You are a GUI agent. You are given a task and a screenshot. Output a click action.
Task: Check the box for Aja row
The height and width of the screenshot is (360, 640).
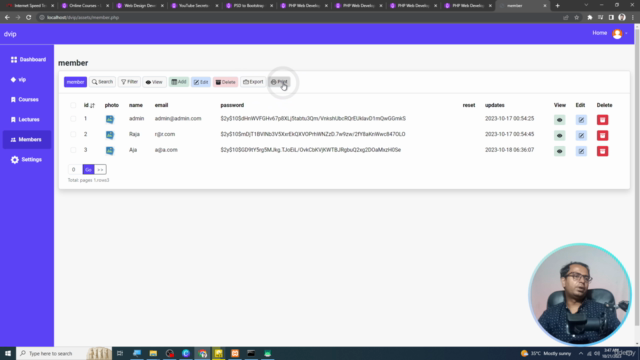tap(73, 150)
